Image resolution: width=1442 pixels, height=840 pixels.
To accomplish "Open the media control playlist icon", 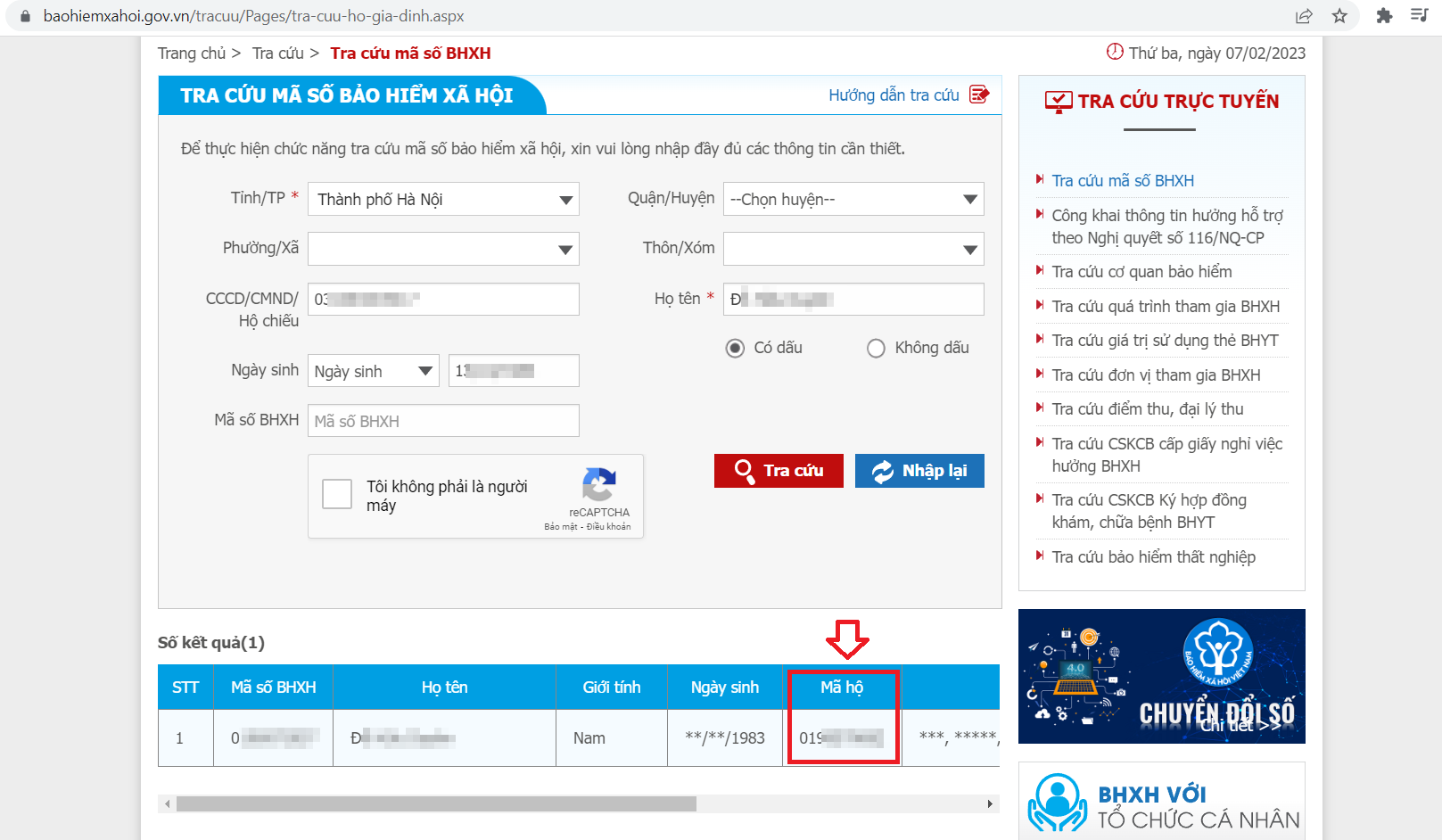I will (x=1419, y=15).
